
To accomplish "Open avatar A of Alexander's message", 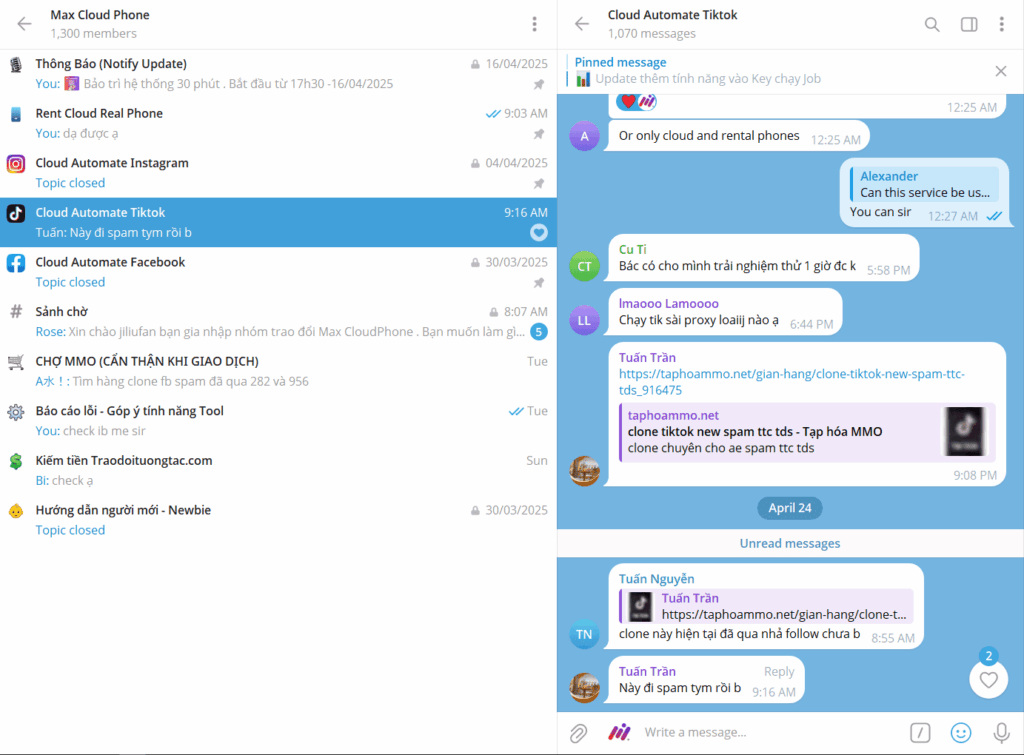I will pos(584,136).
